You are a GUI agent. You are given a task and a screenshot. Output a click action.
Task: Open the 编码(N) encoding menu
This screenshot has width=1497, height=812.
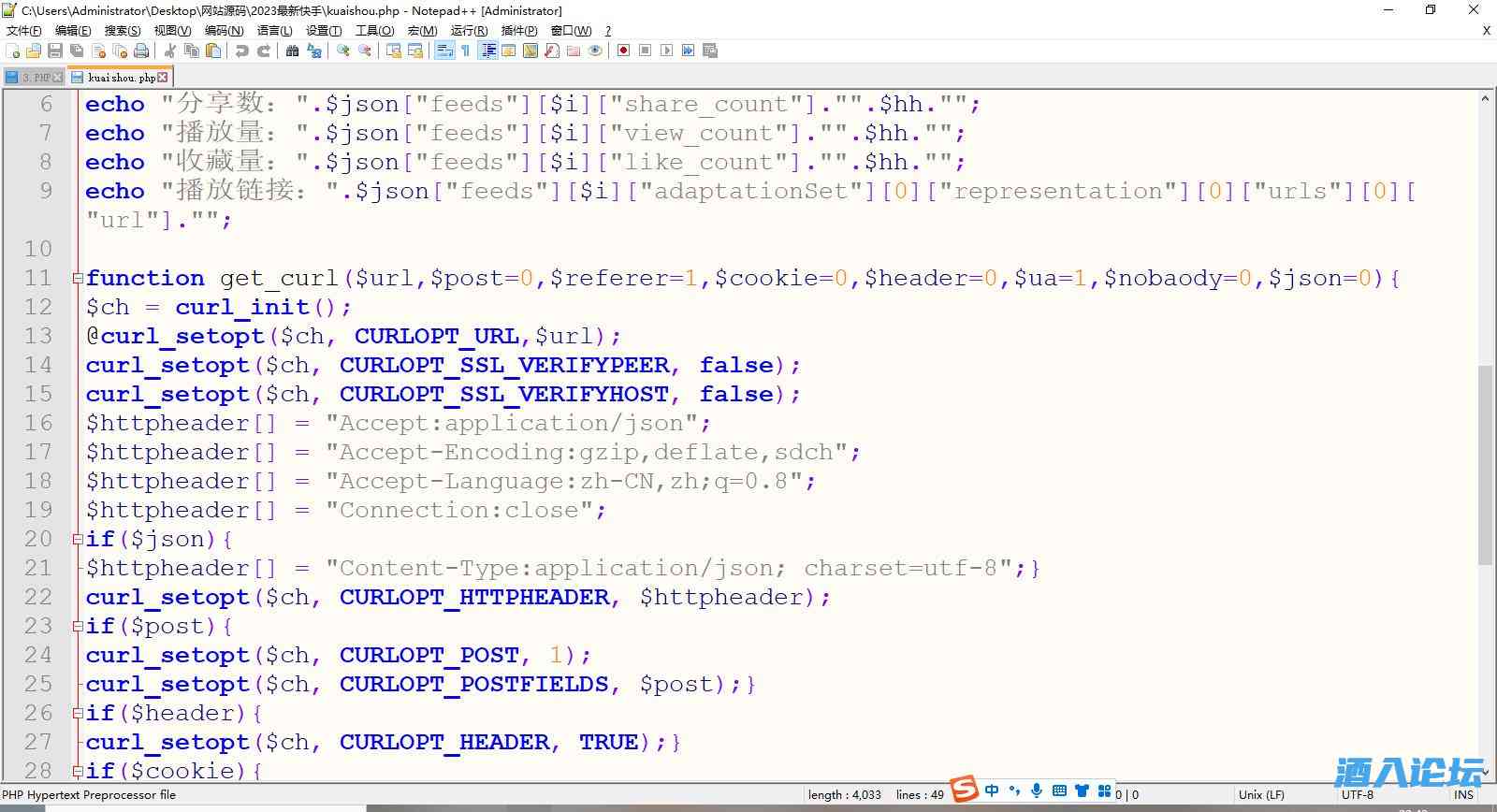[x=224, y=30]
